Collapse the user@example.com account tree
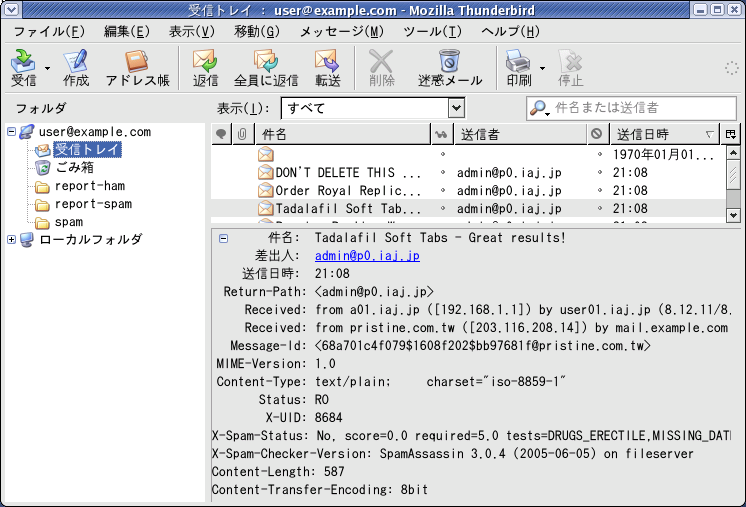 click(11, 131)
